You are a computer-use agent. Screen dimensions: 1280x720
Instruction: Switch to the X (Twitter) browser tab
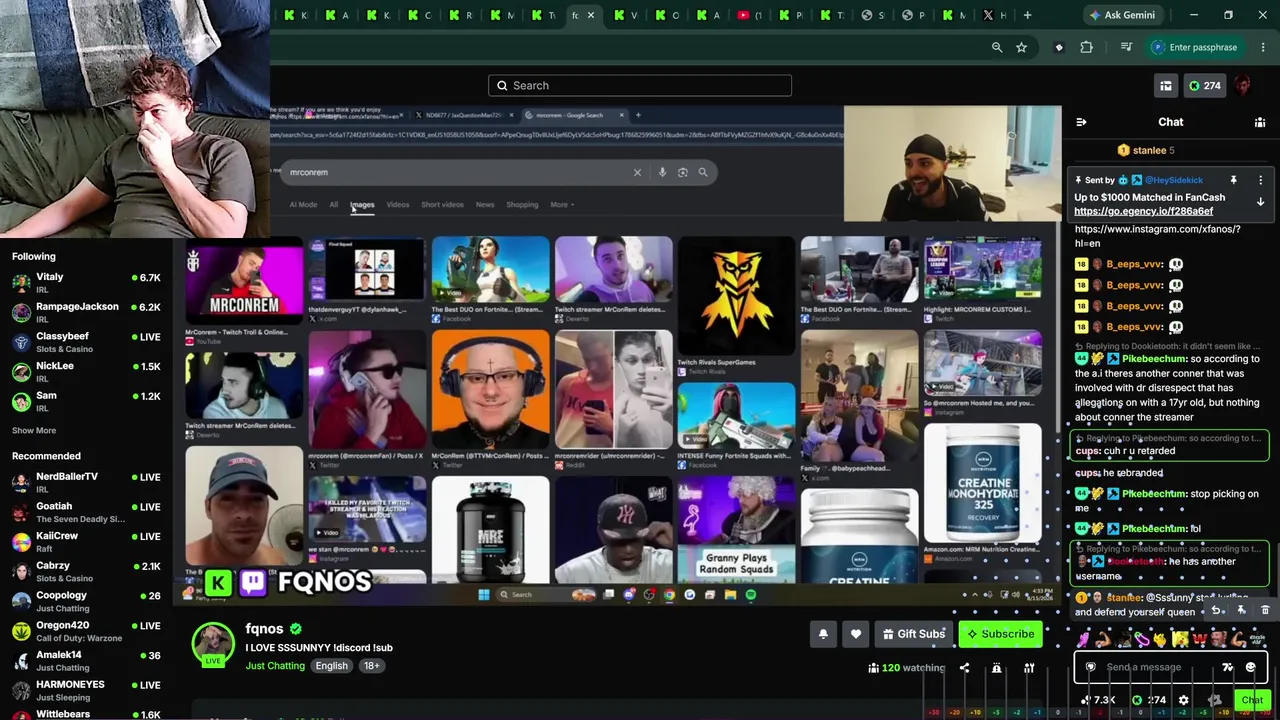(994, 15)
